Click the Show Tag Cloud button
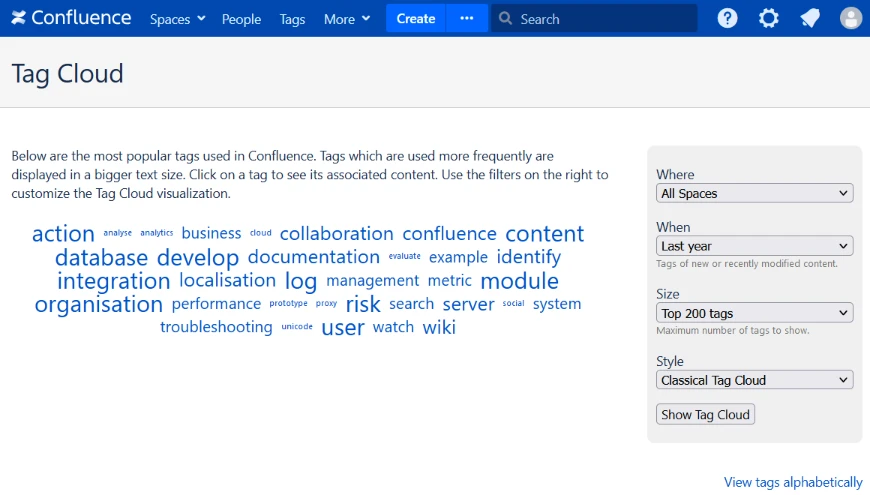 [x=705, y=415]
